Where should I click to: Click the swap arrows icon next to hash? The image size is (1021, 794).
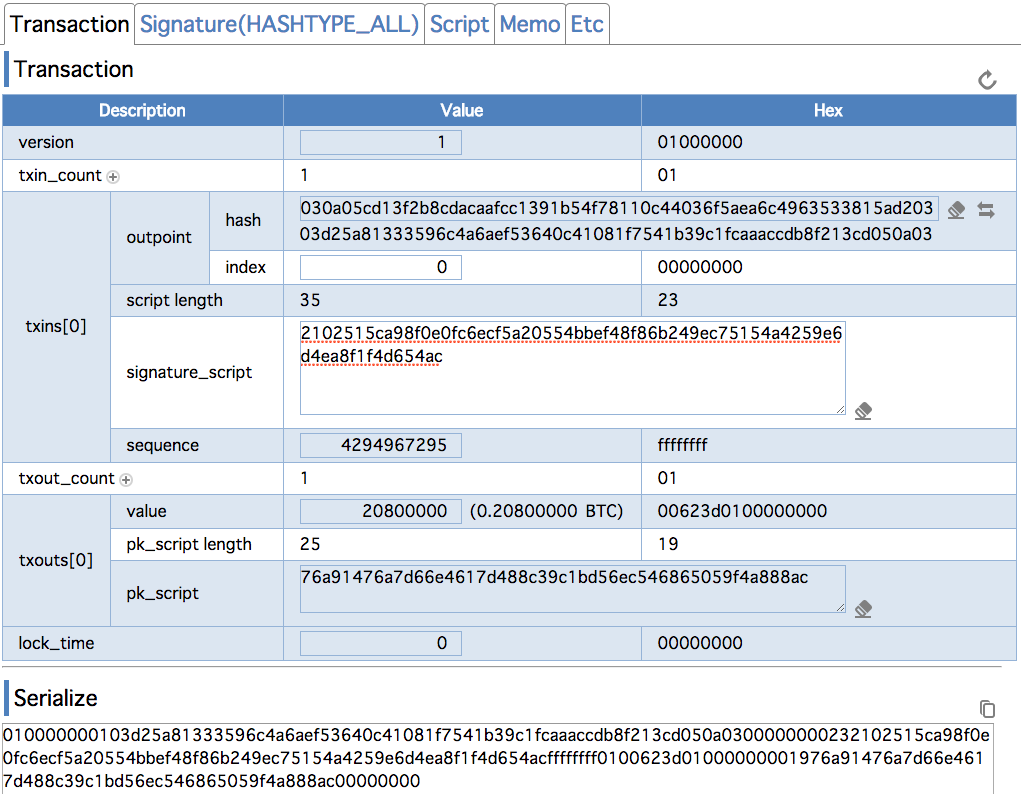tap(986, 210)
